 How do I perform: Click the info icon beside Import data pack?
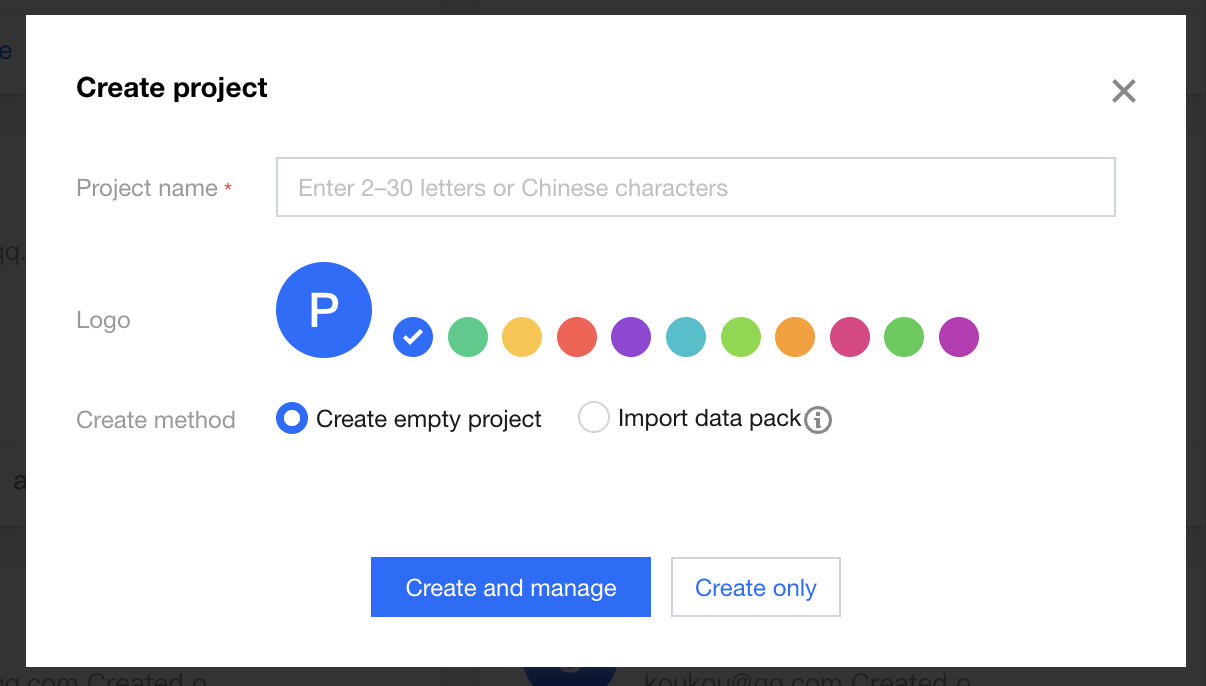click(x=818, y=420)
